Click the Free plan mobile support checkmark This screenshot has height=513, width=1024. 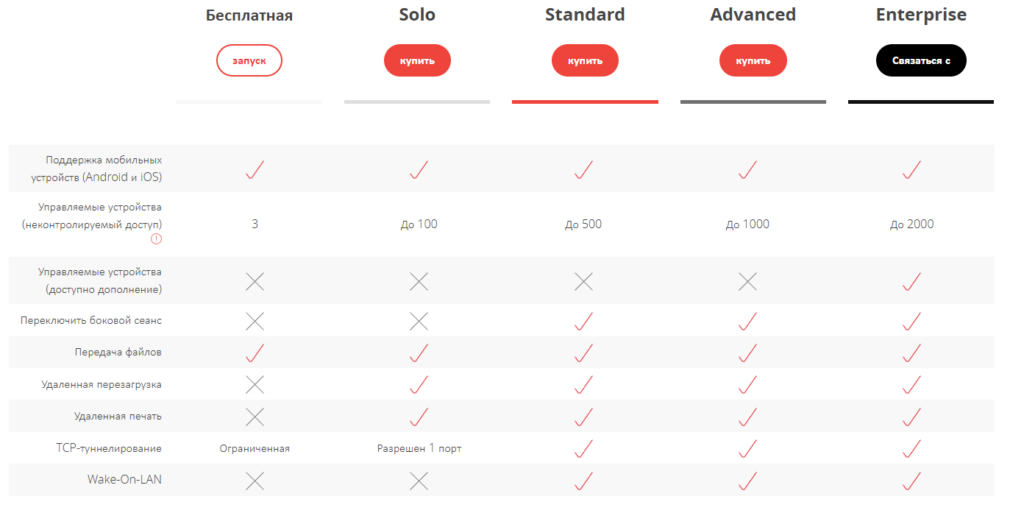255,170
